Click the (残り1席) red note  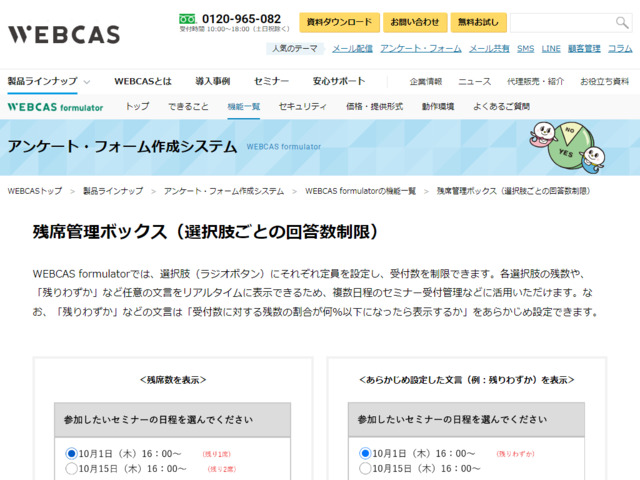pyautogui.click(x=217, y=454)
